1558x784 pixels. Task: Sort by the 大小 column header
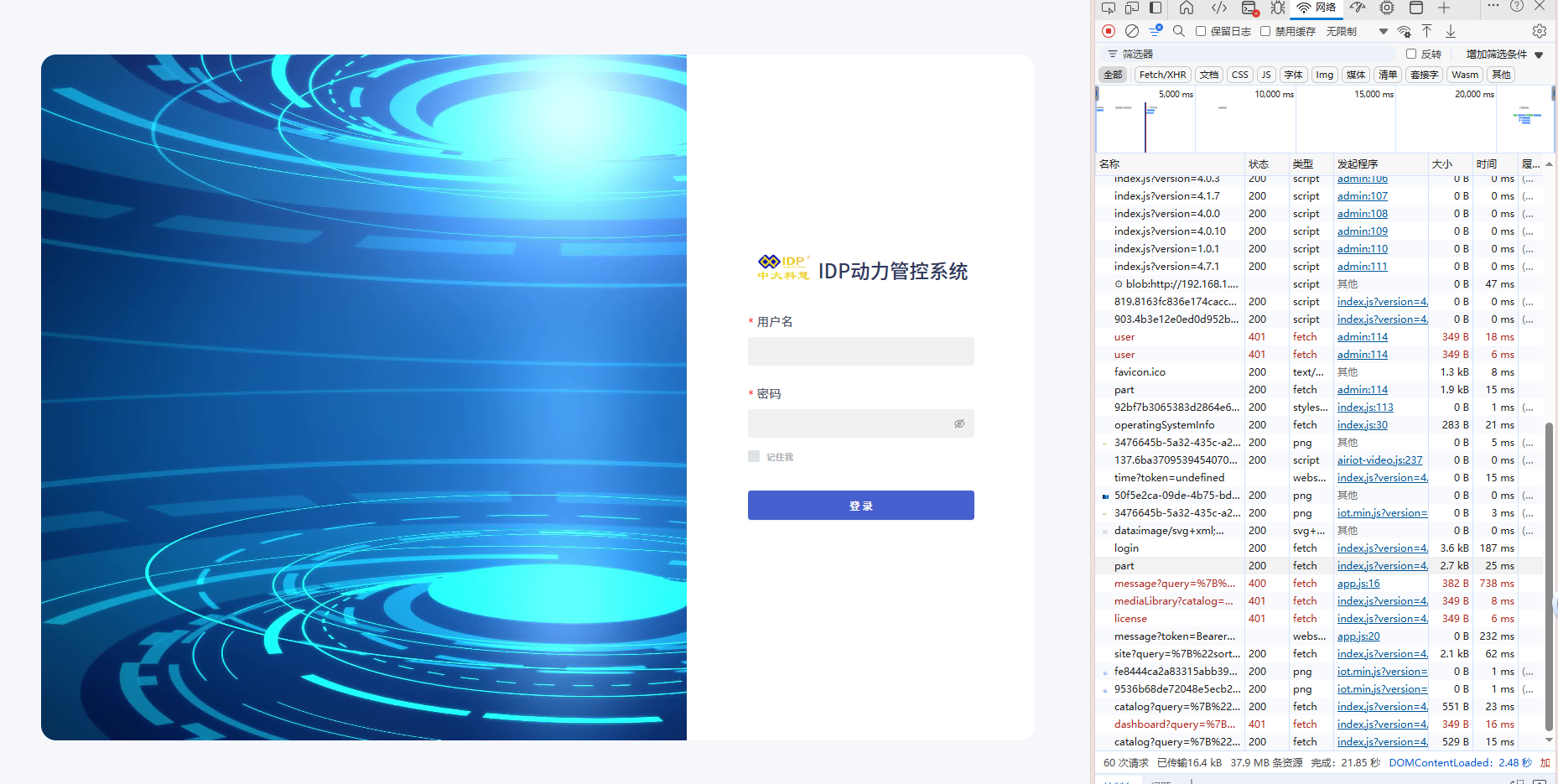pyautogui.click(x=1450, y=164)
